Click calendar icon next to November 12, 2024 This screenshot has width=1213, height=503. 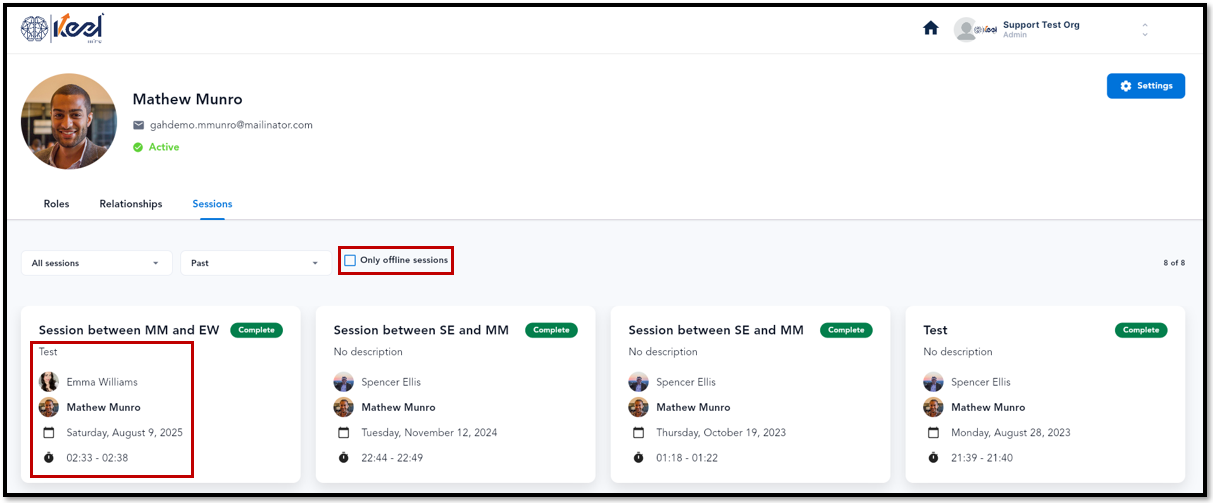click(x=344, y=433)
